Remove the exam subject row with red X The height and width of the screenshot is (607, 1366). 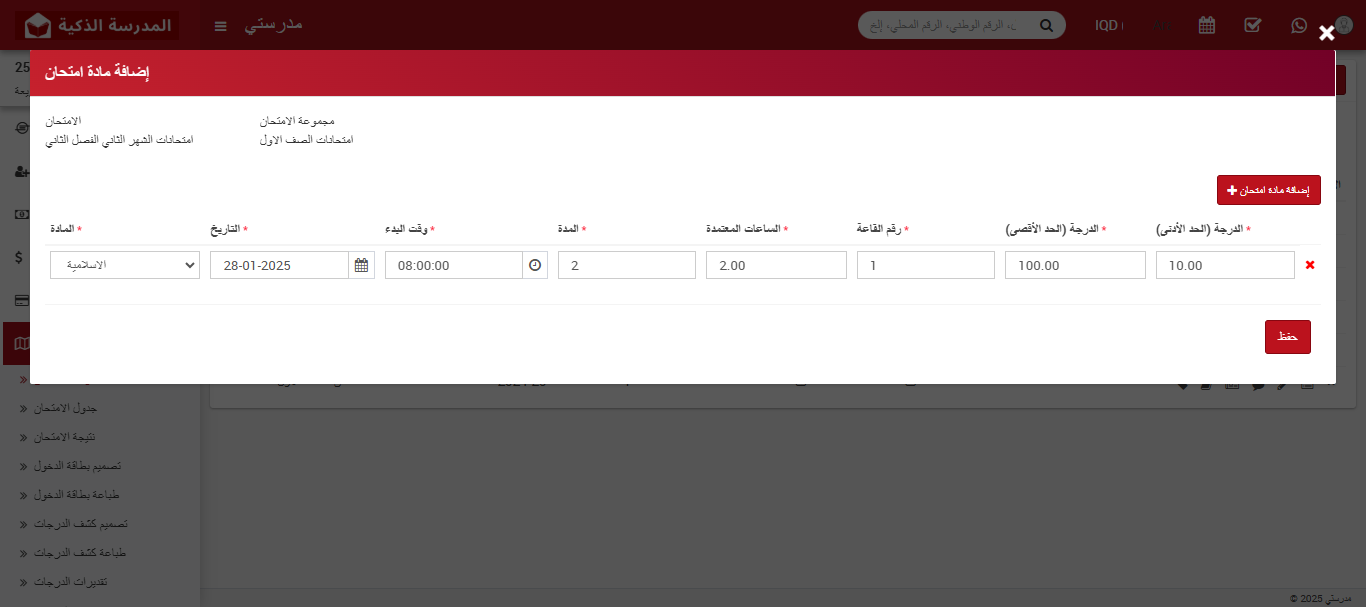(x=1310, y=264)
